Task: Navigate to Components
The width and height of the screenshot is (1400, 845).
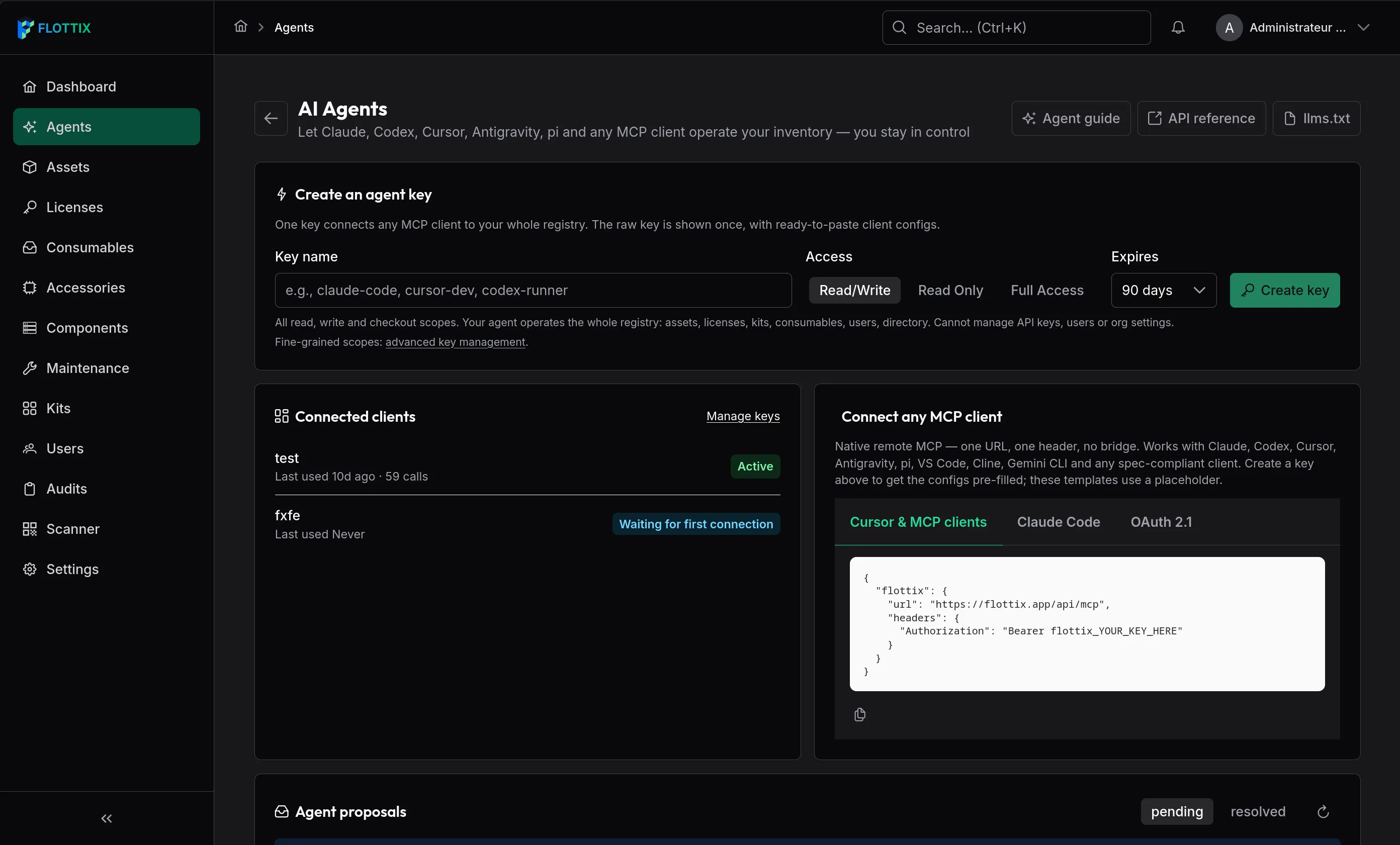Action: (x=106, y=328)
